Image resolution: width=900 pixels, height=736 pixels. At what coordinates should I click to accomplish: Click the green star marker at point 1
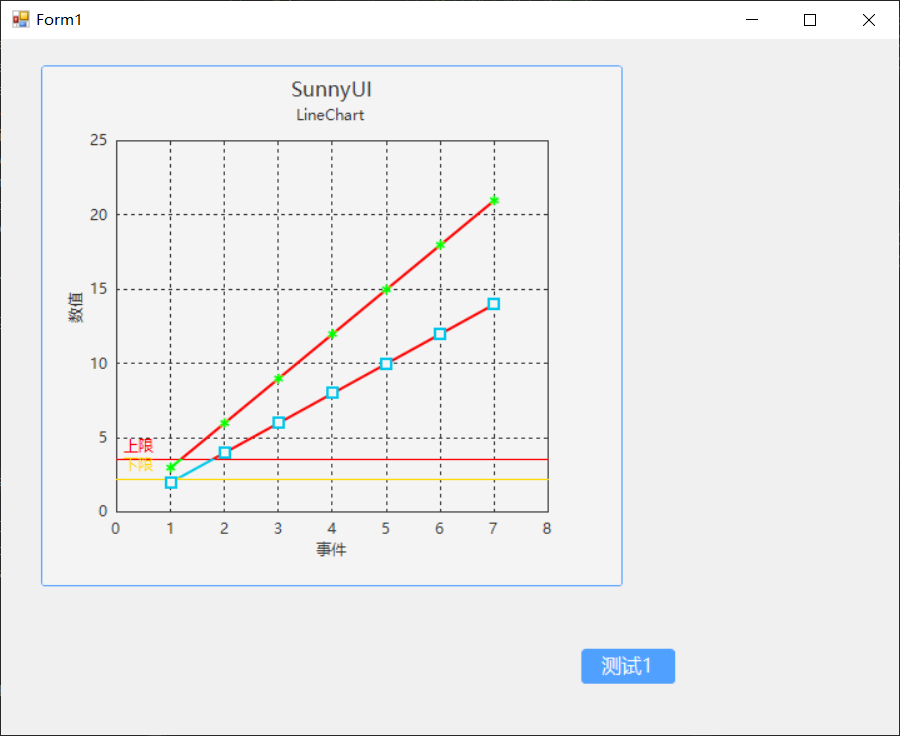pyautogui.click(x=170, y=466)
